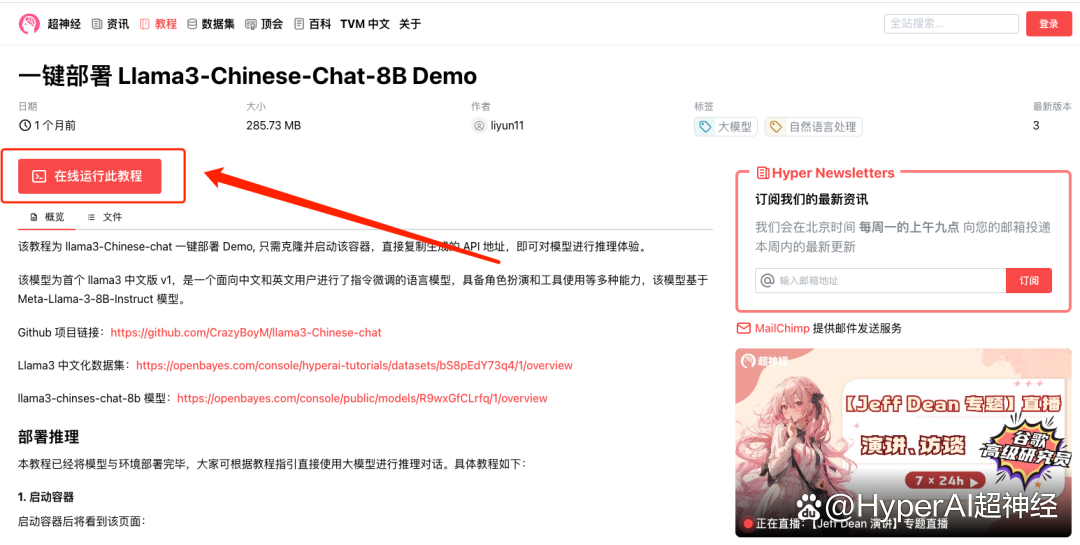Click the 1. 启动容器 step heading
Screen dimensions: 1080x545
pos(46,497)
